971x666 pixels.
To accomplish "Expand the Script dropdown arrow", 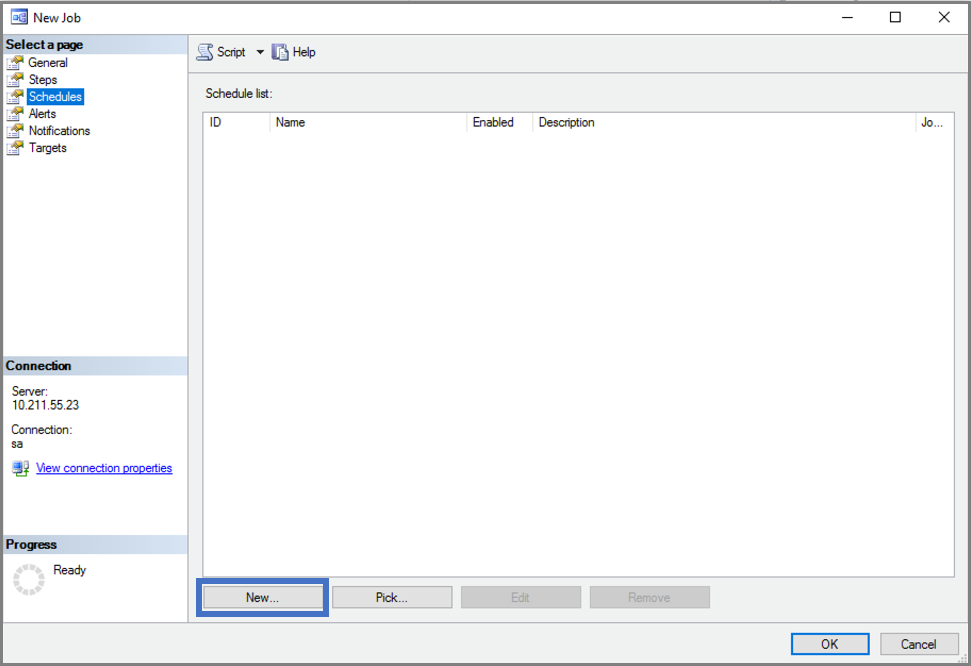I will click(x=260, y=52).
